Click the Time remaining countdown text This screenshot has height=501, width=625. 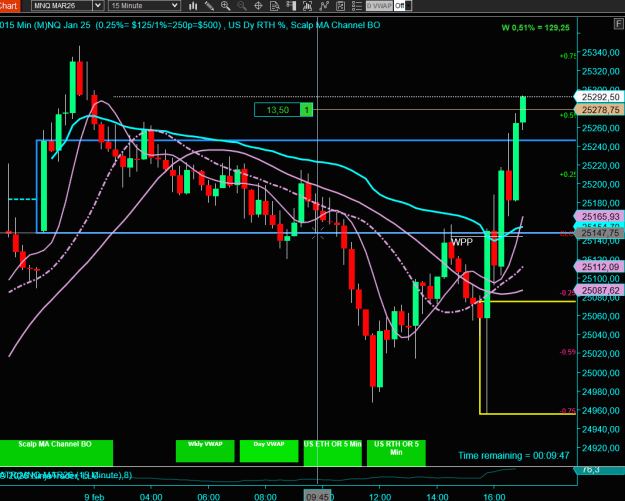pyautogui.click(x=513, y=455)
